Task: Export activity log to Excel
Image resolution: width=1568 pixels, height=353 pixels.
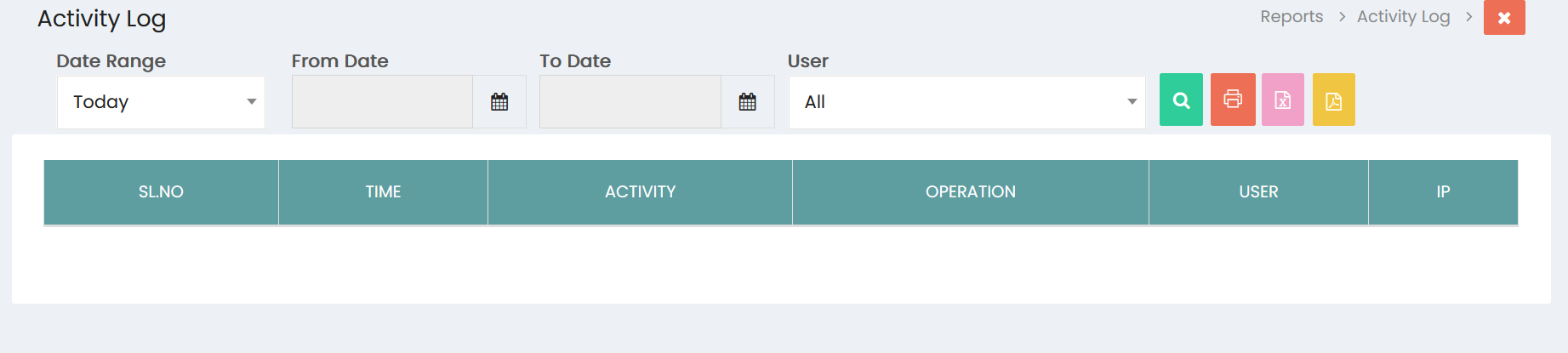Action: click(1283, 100)
